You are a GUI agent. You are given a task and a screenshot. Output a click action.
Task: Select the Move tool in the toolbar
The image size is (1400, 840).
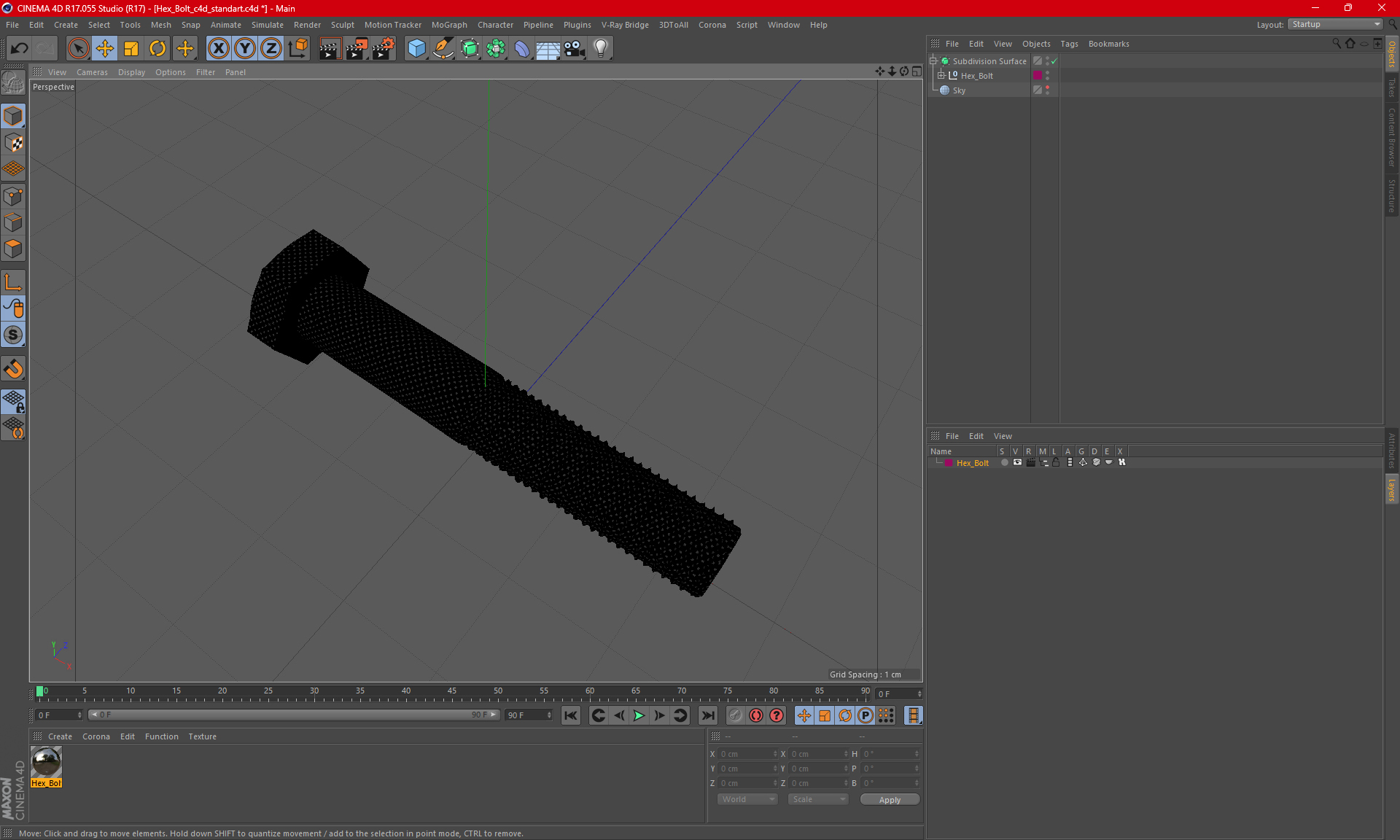tap(105, 49)
